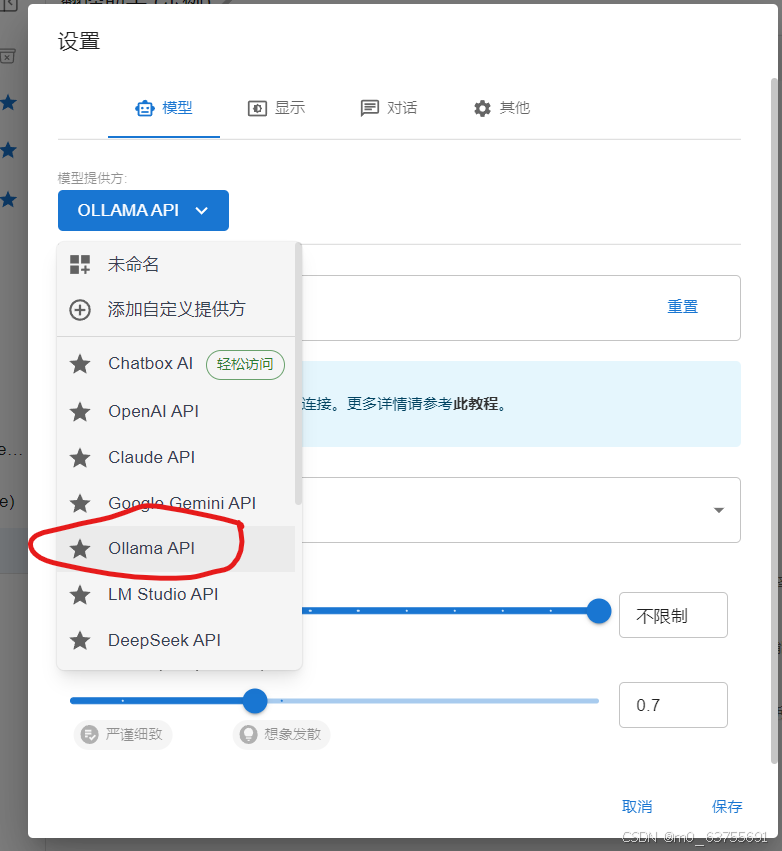The width and height of the screenshot is (782, 851).
Task: Click the chat bubble icon beside 对话
Action: tap(370, 109)
